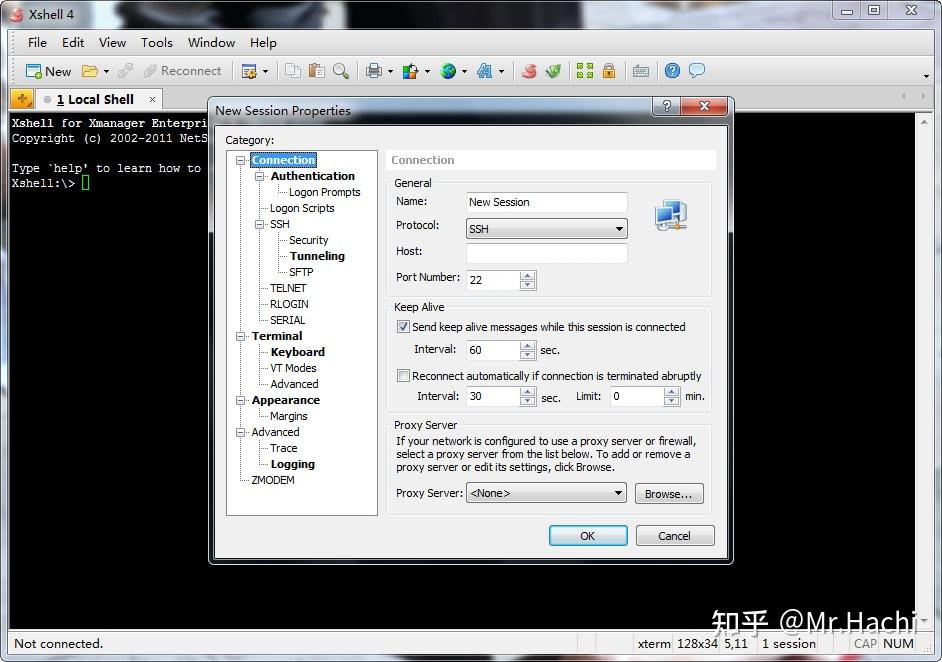
Task: Enable automatic reconnect on abrupt termination
Action: [x=403, y=375]
